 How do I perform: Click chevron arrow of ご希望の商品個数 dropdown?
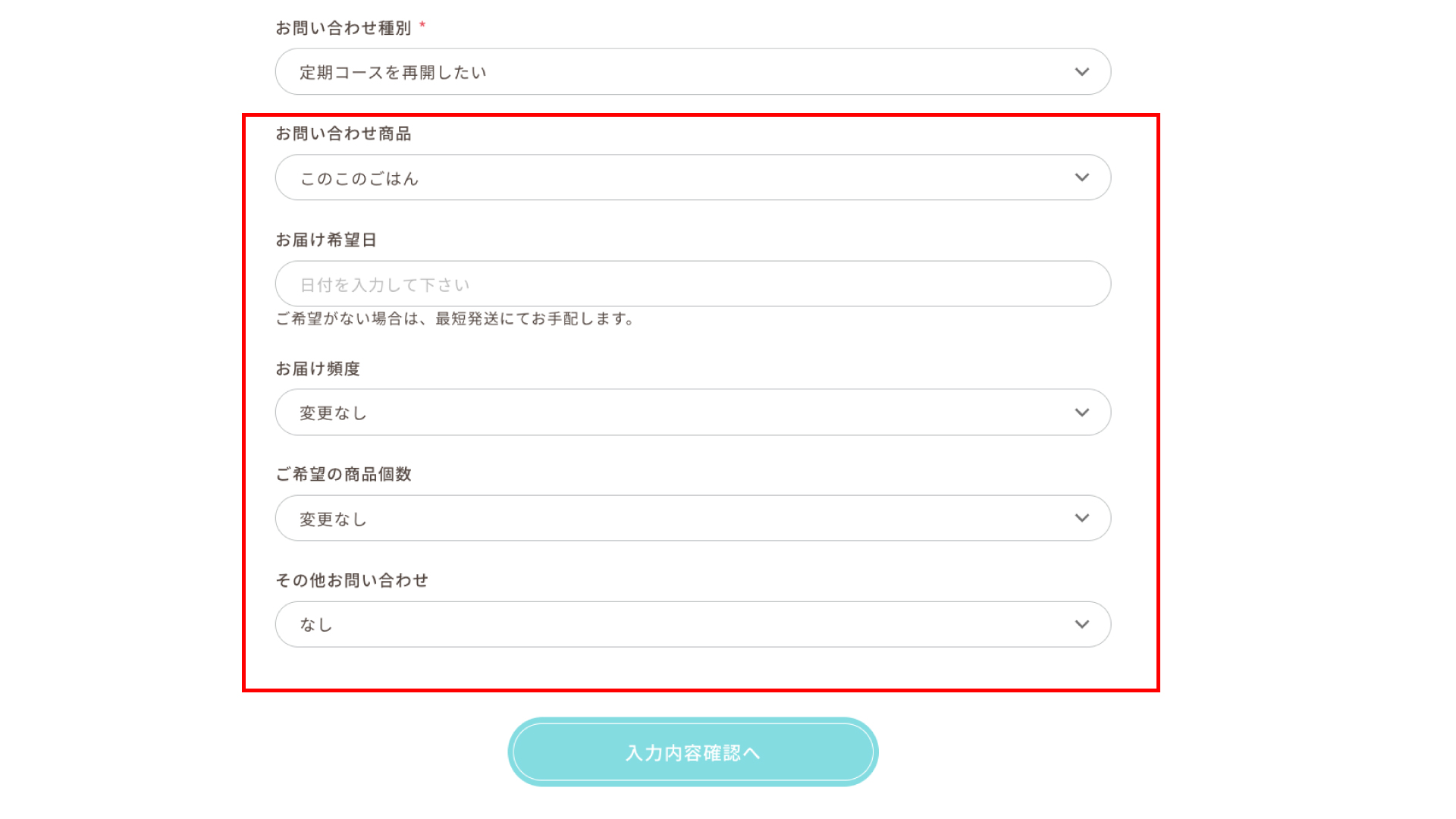(1081, 518)
